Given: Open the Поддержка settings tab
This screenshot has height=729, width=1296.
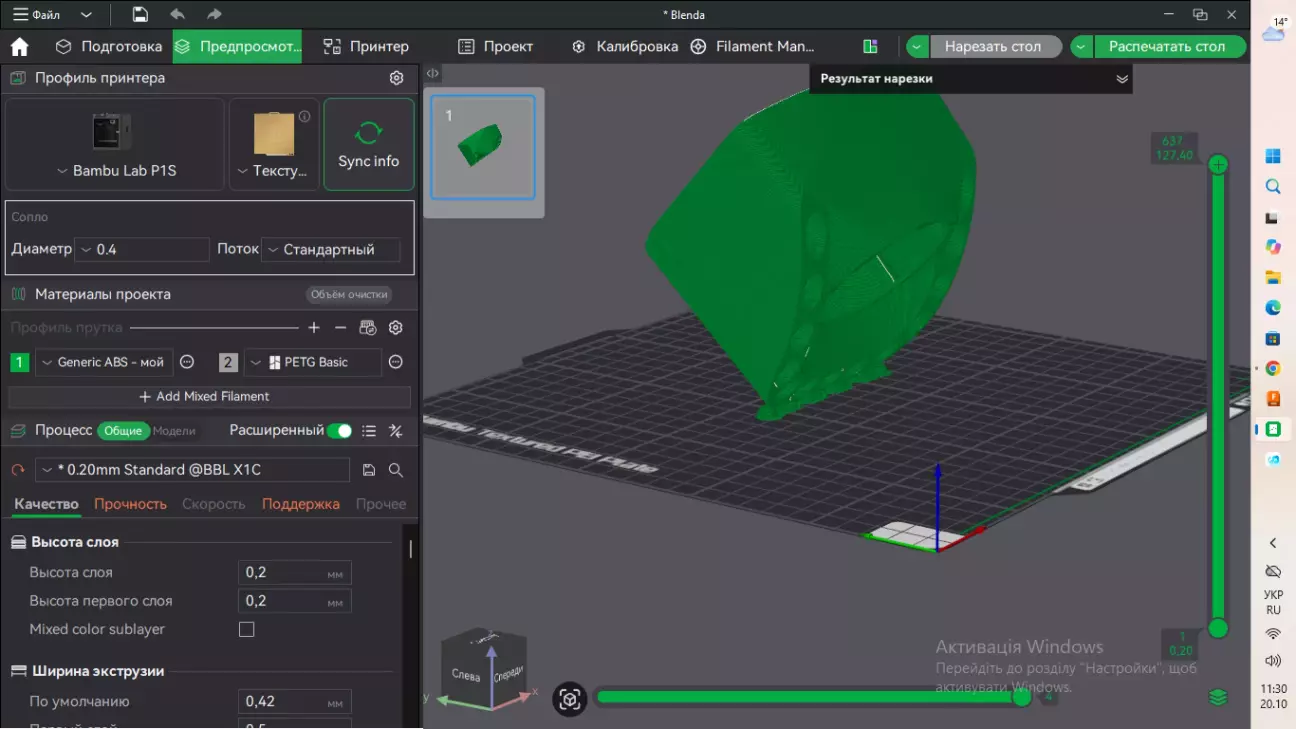Looking at the screenshot, I should (301, 504).
